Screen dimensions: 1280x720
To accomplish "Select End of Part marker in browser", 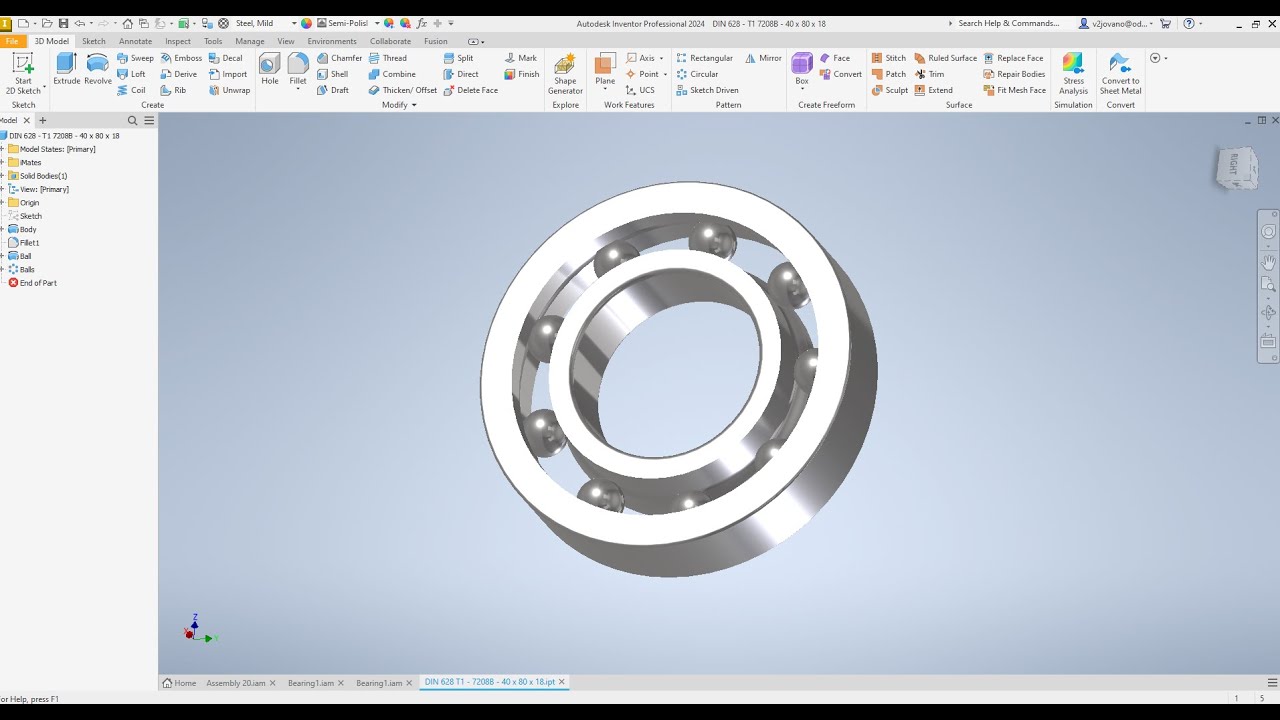I will pos(32,283).
